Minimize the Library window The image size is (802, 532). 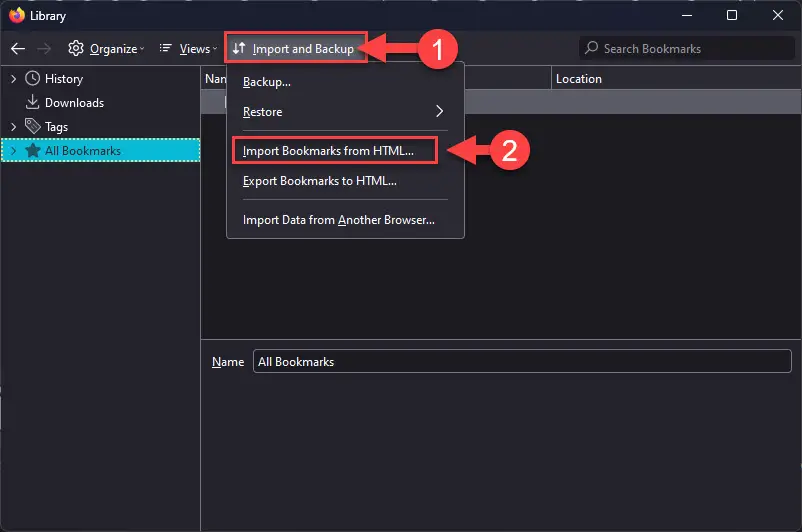tap(687, 15)
